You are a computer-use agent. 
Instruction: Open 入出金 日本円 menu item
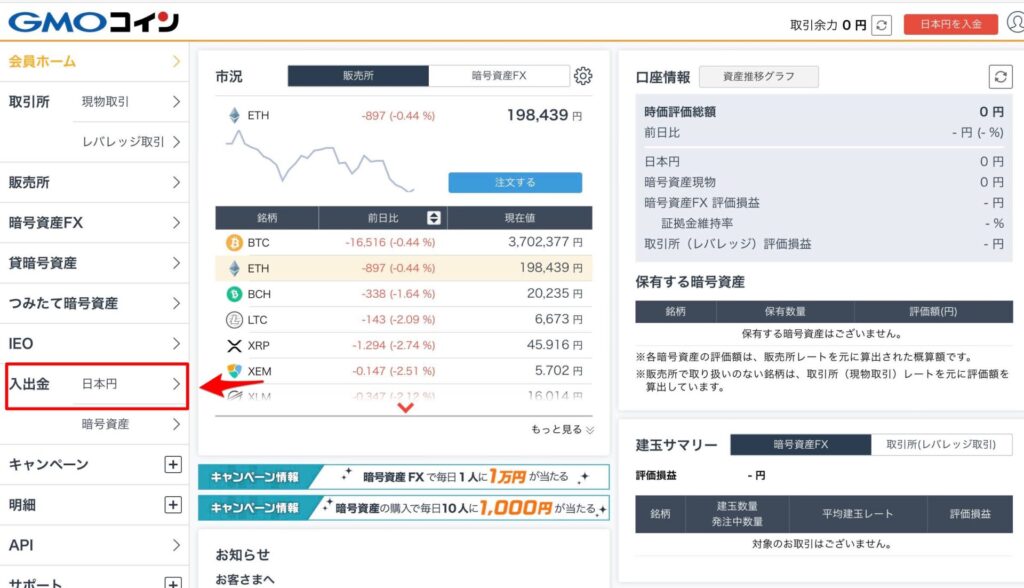(x=97, y=386)
